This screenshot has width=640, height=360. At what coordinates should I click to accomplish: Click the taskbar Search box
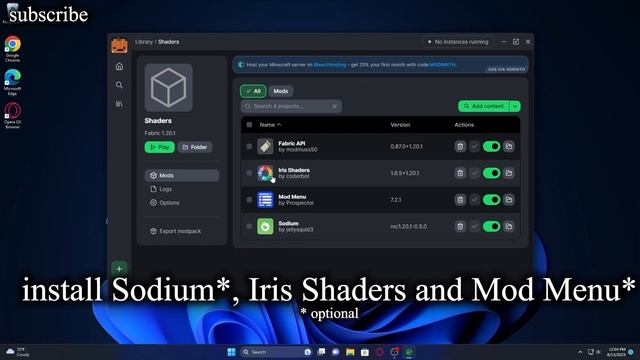pyautogui.click(x=276, y=352)
